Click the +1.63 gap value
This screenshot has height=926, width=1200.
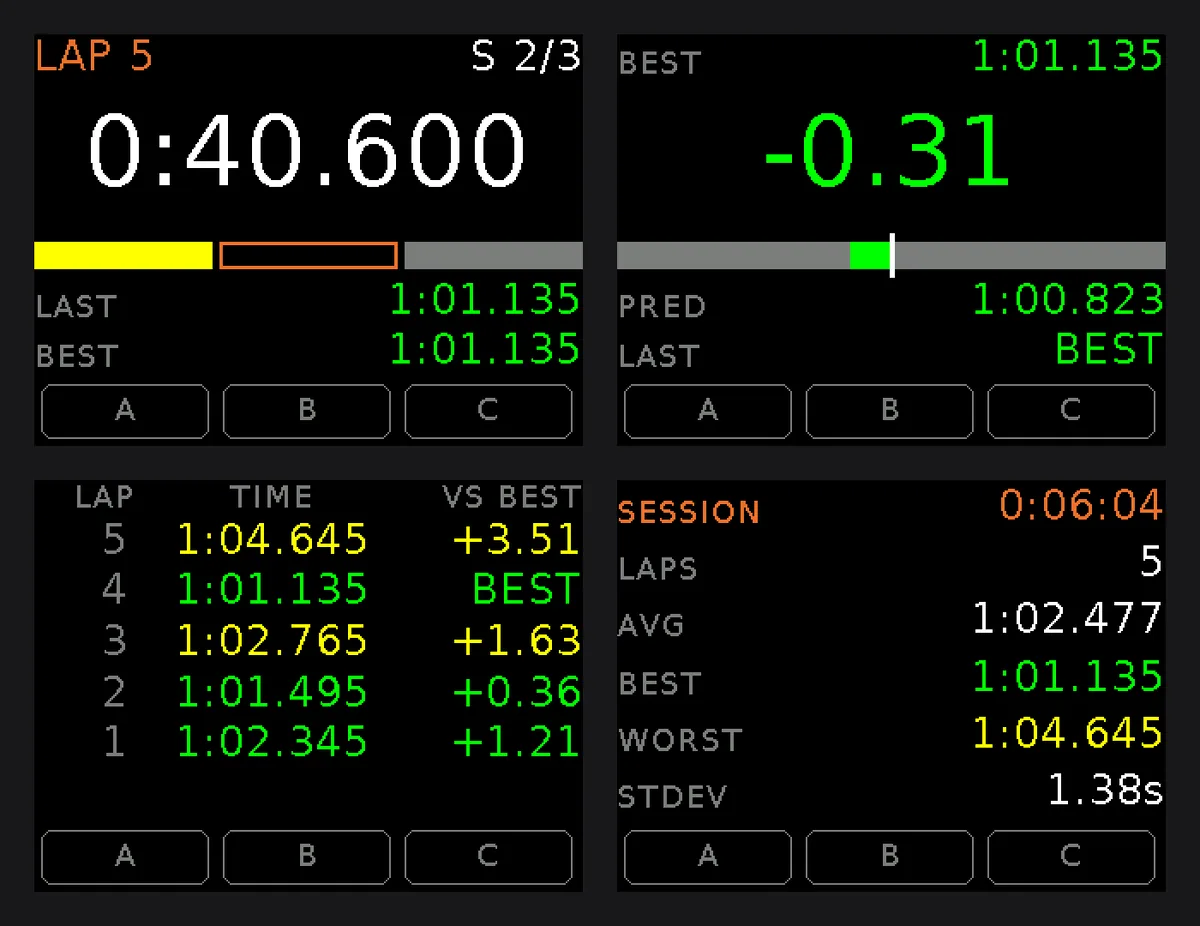click(516, 640)
